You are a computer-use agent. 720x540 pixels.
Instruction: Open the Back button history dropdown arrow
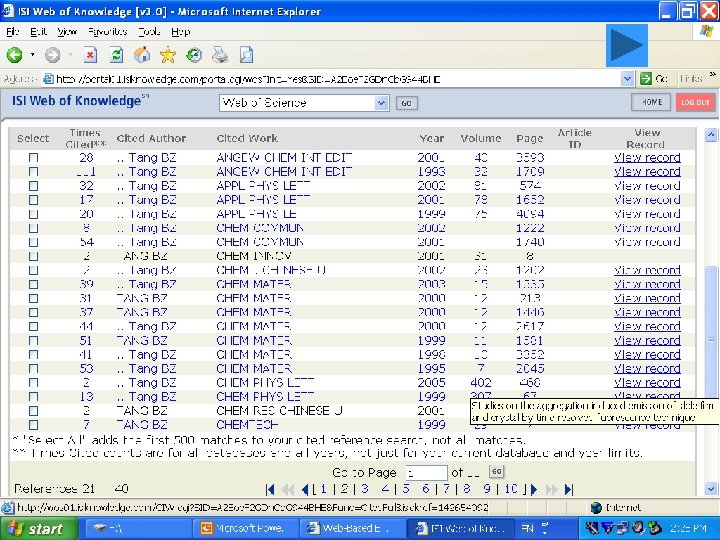pyautogui.click(x=32, y=55)
